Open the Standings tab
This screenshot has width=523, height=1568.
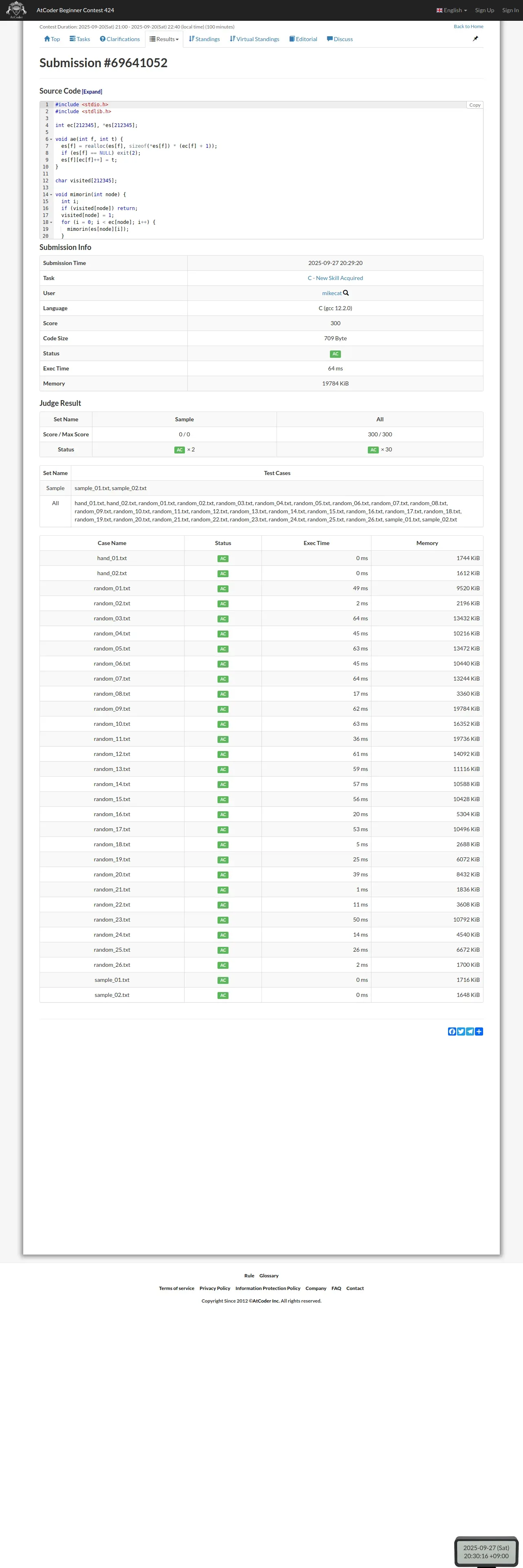pos(204,39)
